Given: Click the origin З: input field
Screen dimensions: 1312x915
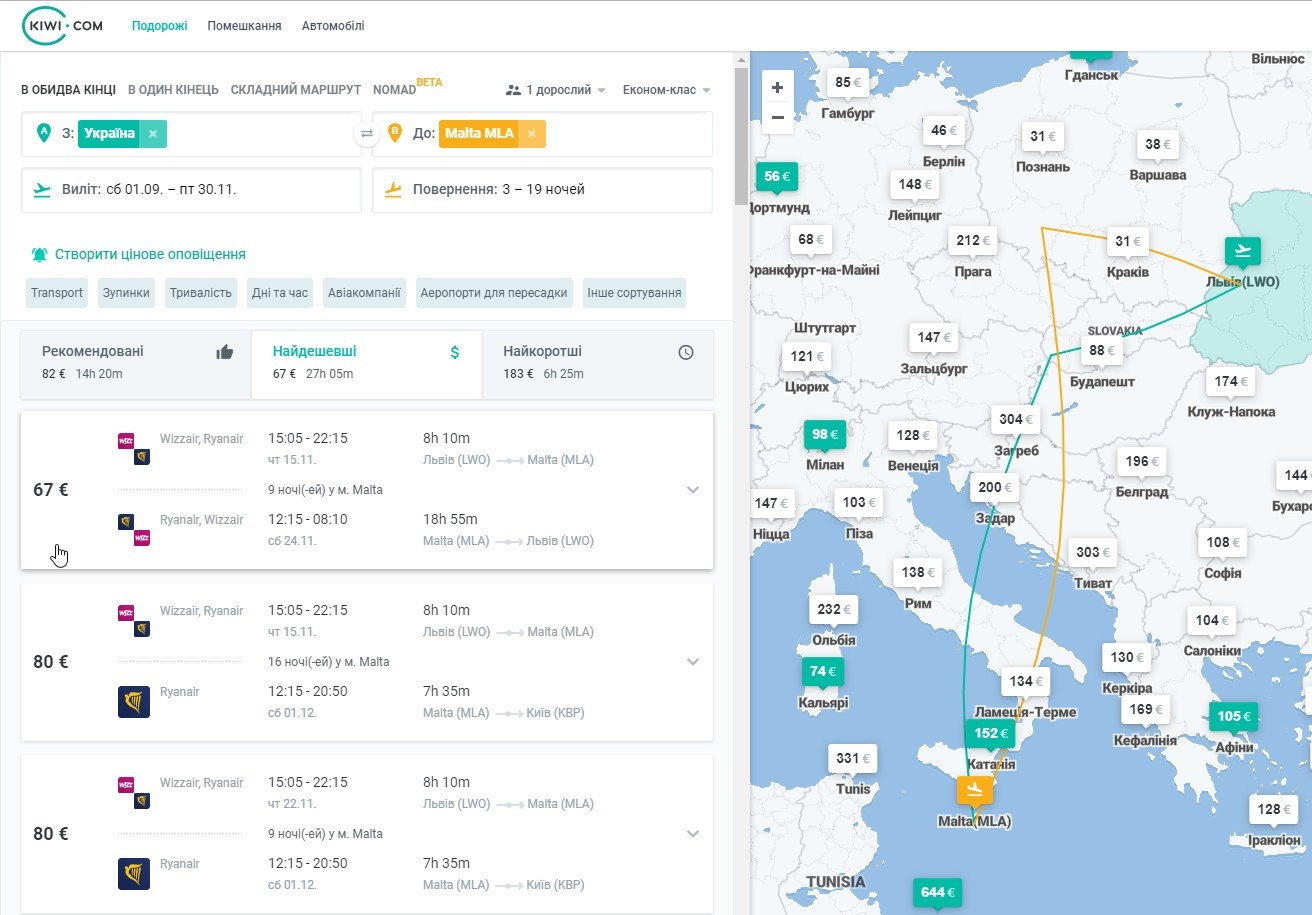Looking at the screenshot, I should (191, 134).
